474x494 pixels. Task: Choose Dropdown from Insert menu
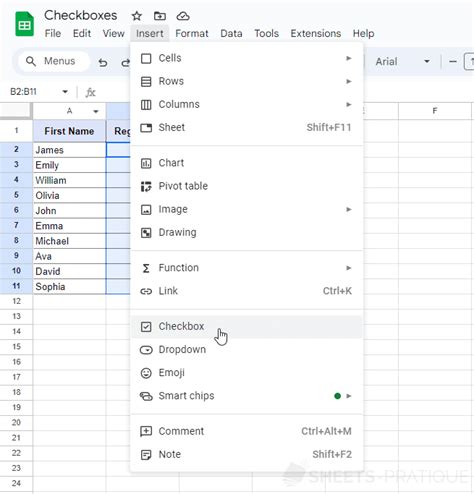(x=247, y=350)
